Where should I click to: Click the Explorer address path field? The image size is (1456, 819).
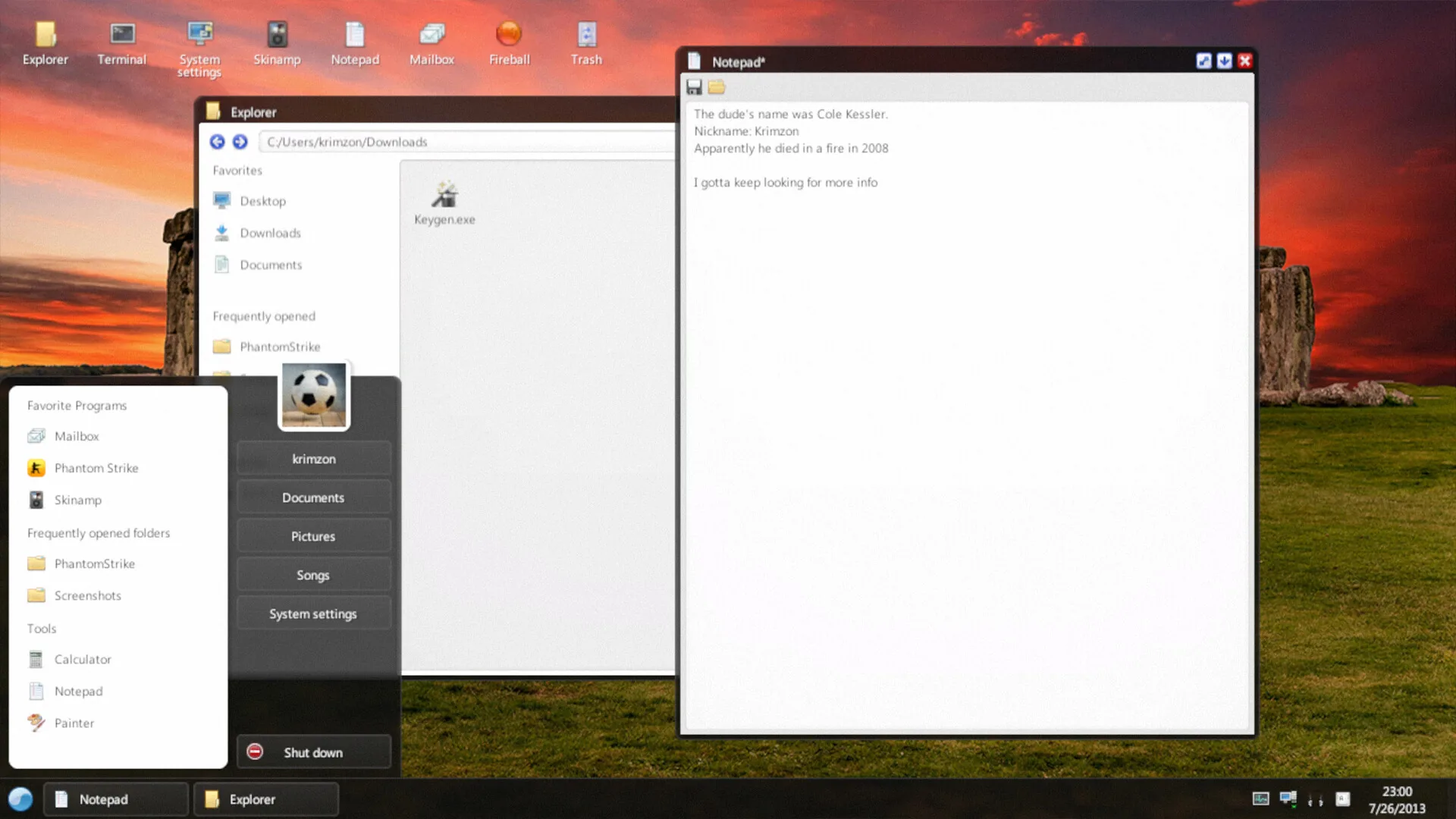pos(466,142)
